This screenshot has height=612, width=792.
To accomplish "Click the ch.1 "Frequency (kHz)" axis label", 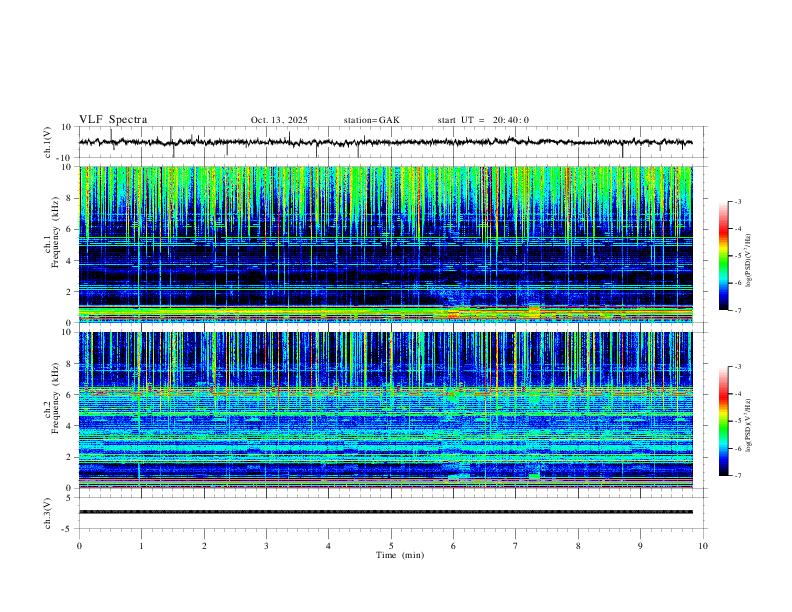I will (x=55, y=232).
